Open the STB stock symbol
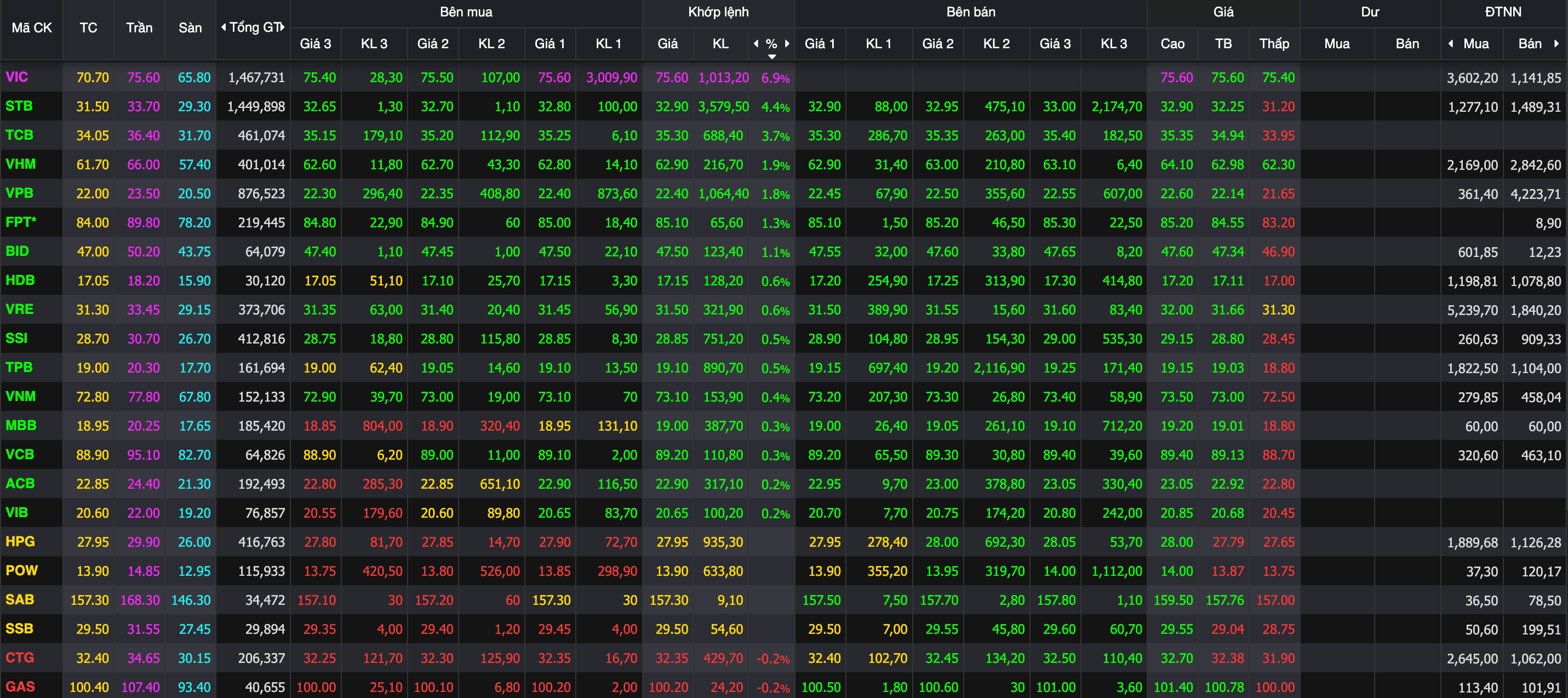1568x698 pixels. click(19, 106)
